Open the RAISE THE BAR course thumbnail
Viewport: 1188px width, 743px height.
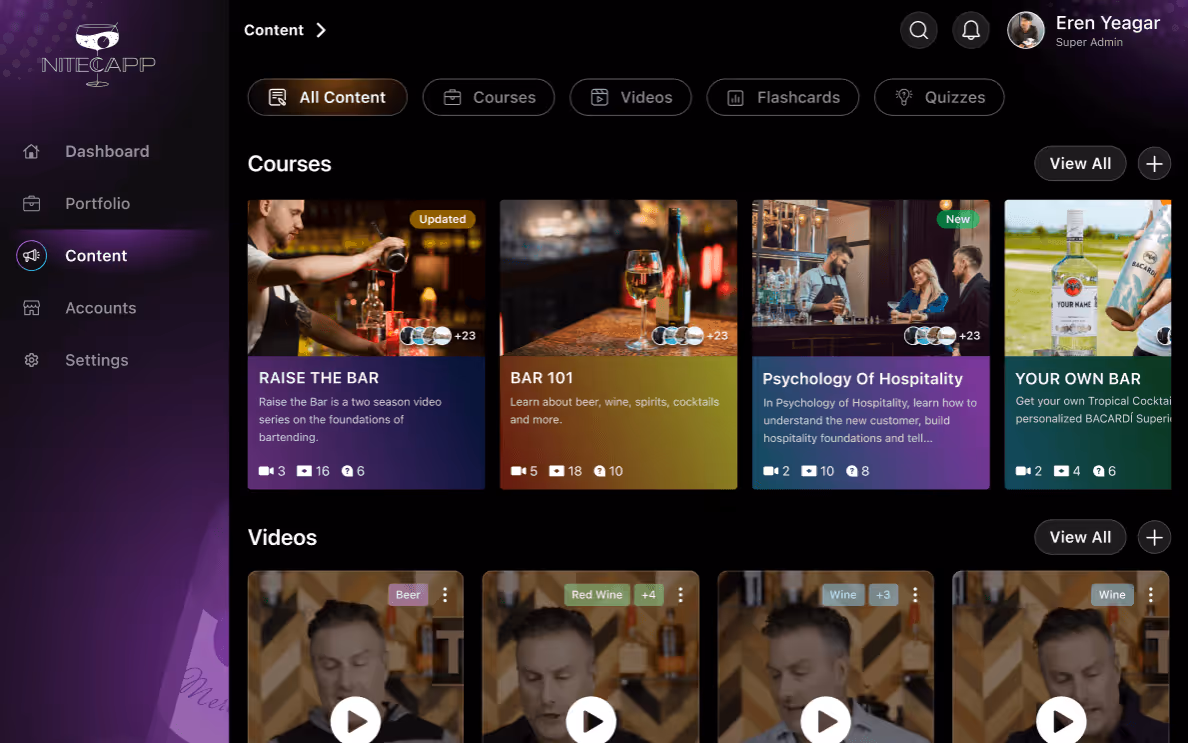[x=366, y=278]
